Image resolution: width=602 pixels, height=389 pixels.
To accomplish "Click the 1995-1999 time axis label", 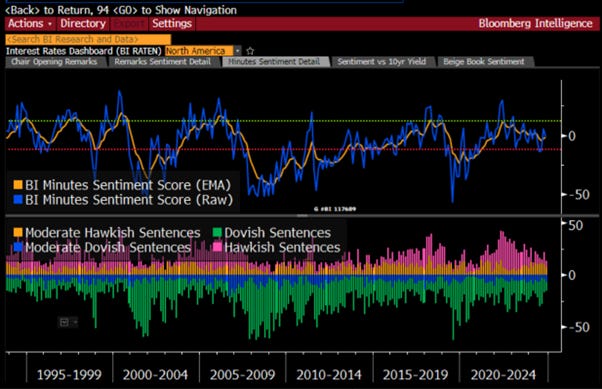I will coord(69,375).
